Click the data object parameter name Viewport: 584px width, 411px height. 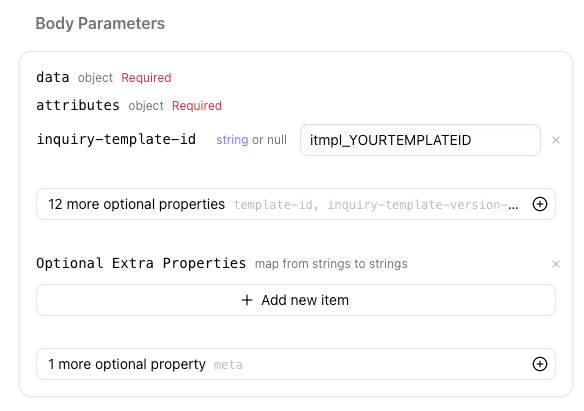click(x=53, y=77)
